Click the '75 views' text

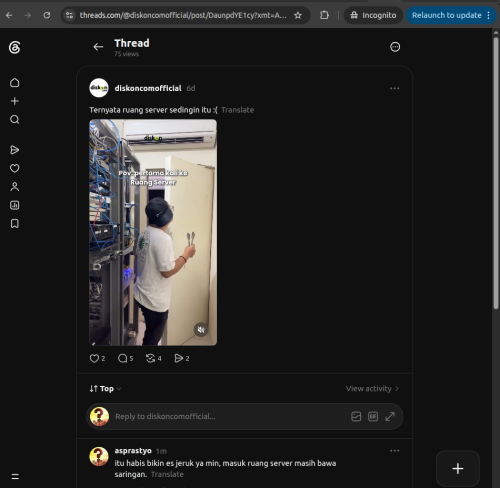point(127,54)
